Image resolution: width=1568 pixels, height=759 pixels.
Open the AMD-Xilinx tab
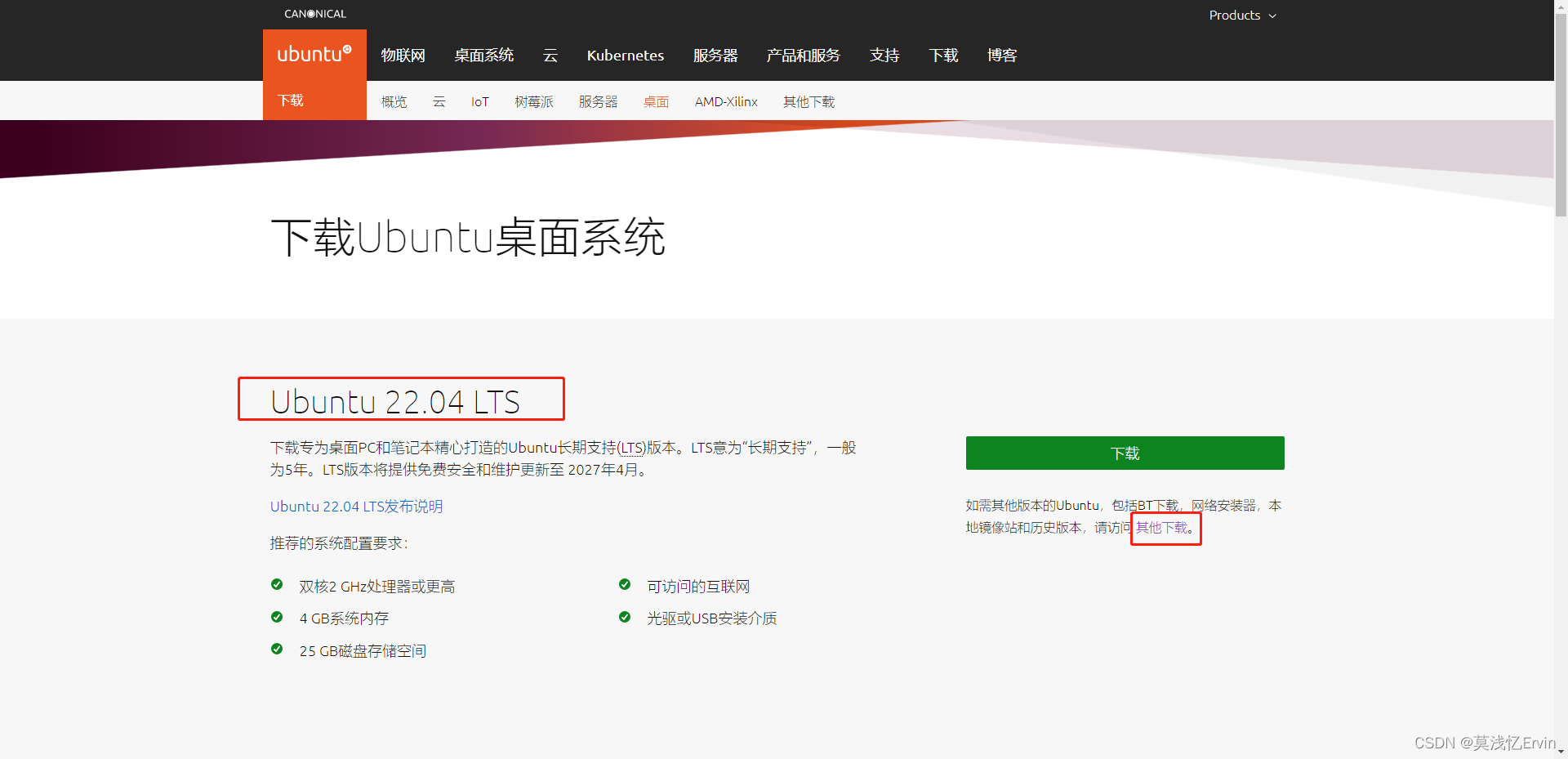pos(725,101)
